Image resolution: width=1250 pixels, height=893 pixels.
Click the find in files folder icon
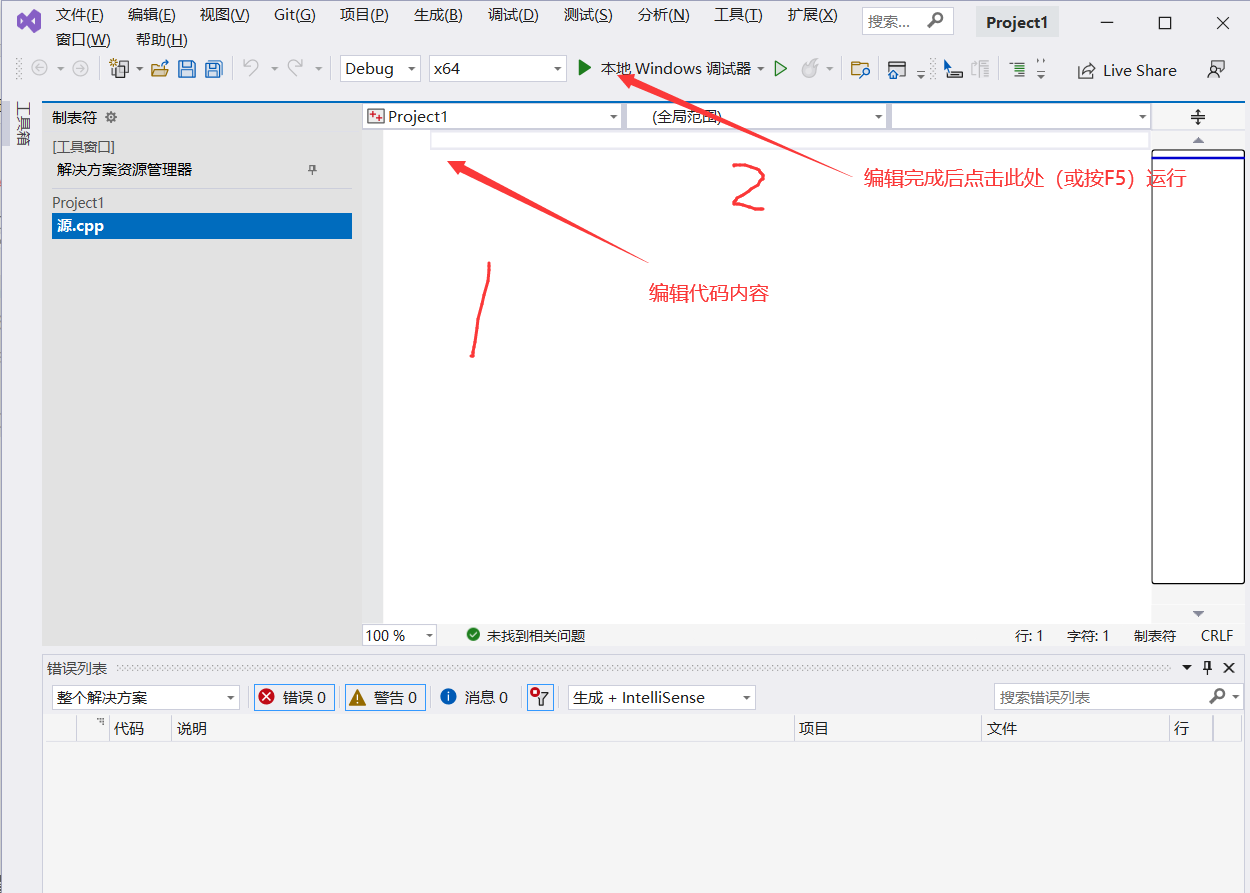click(860, 69)
